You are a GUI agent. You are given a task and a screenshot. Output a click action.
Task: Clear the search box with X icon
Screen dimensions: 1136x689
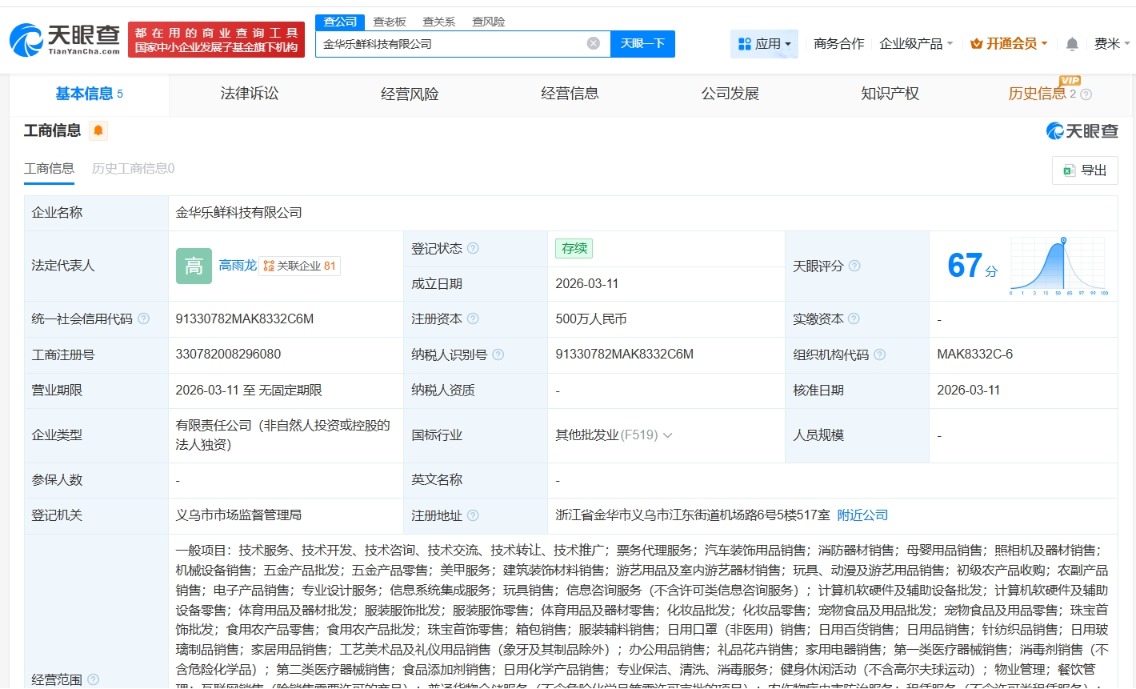593,44
